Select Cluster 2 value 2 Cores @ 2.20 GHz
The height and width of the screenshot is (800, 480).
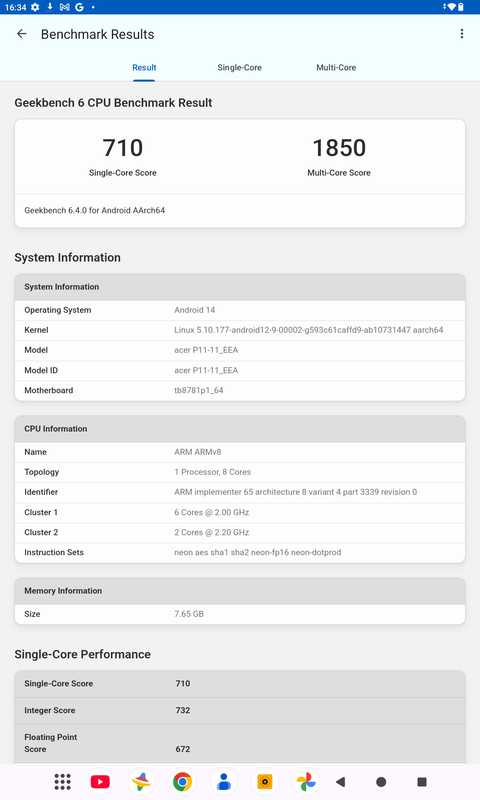[x=212, y=532]
